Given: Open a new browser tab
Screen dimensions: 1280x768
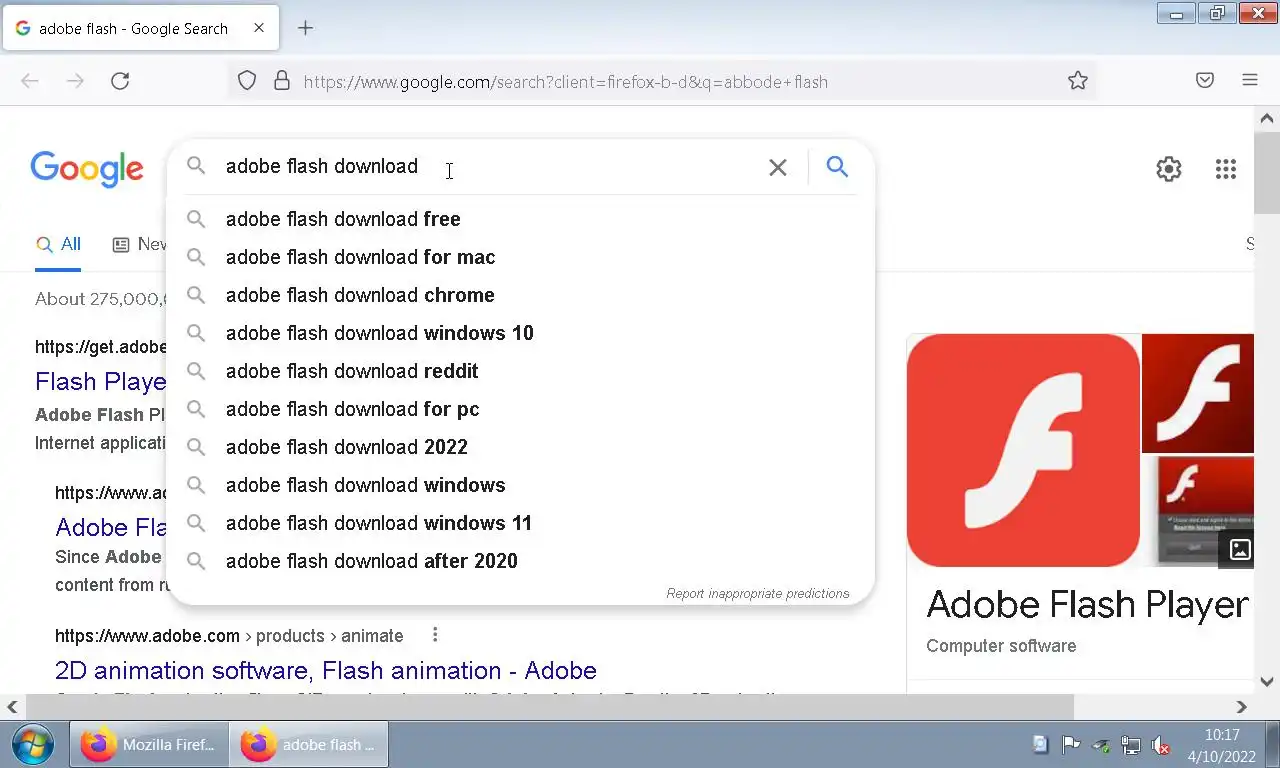Looking at the screenshot, I should point(306,28).
